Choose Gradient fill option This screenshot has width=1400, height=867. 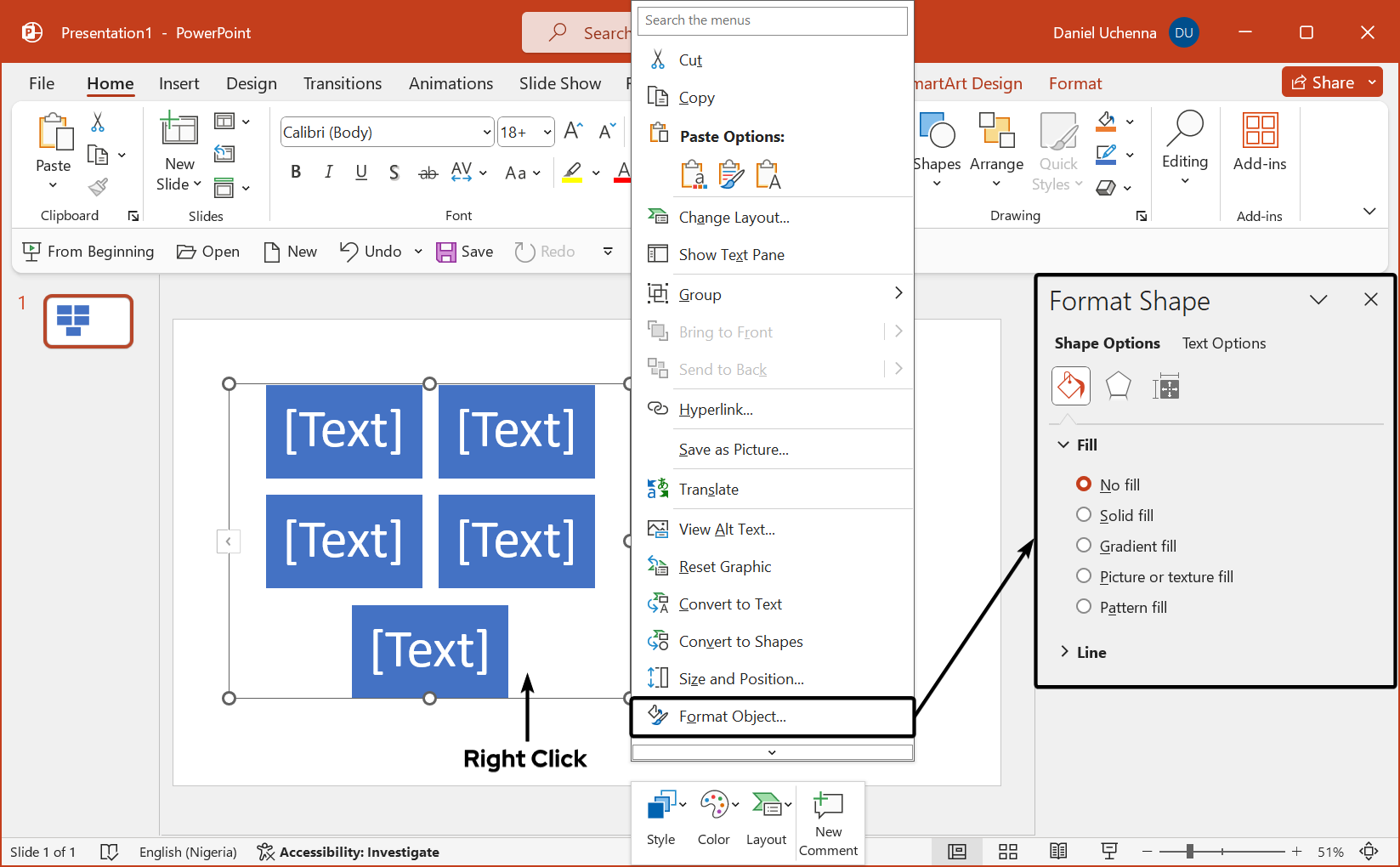pos(1084,545)
